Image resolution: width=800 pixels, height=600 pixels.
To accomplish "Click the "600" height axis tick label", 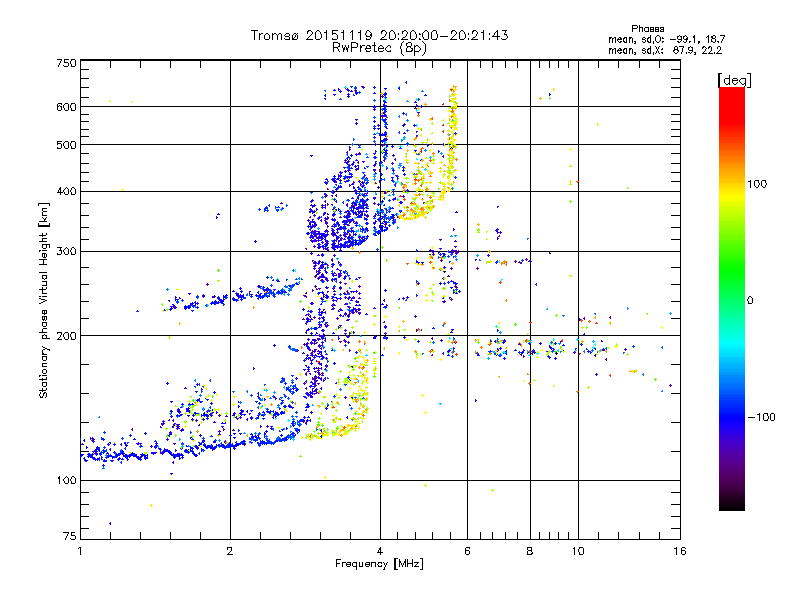I will [x=66, y=107].
